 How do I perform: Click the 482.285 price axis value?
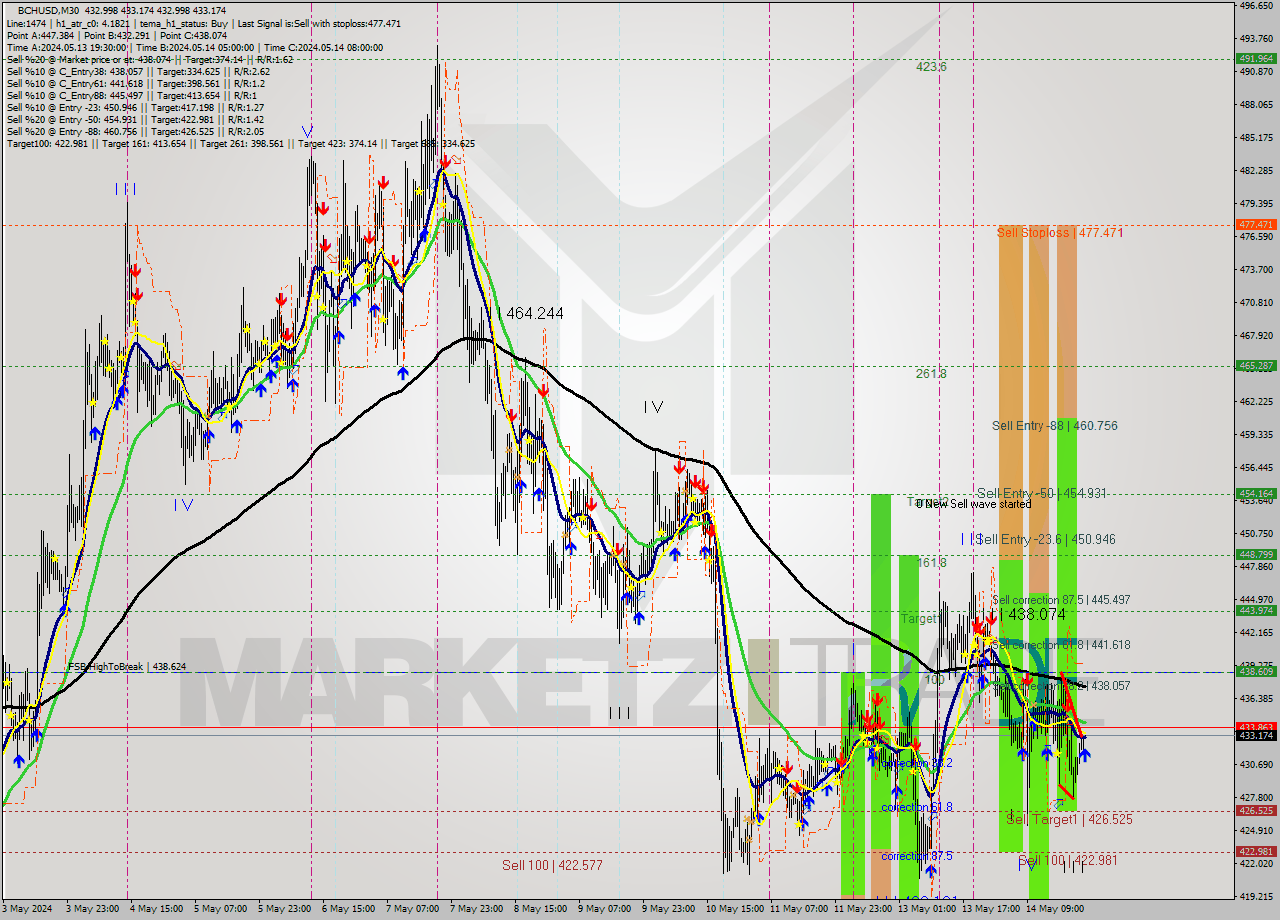point(1256,171)
